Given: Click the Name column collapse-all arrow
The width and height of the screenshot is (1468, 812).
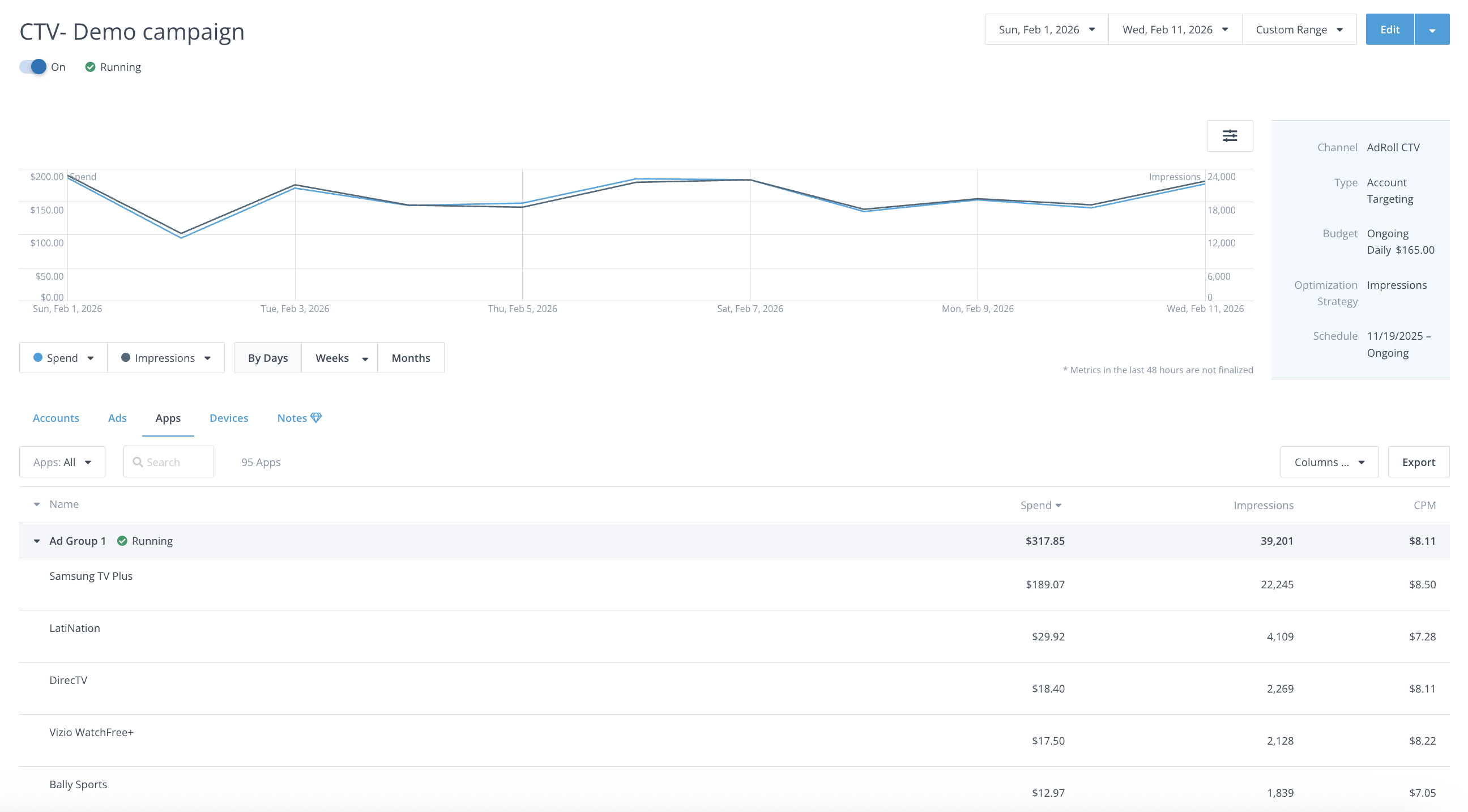Looking at the screenshot, I should [36, 505].
